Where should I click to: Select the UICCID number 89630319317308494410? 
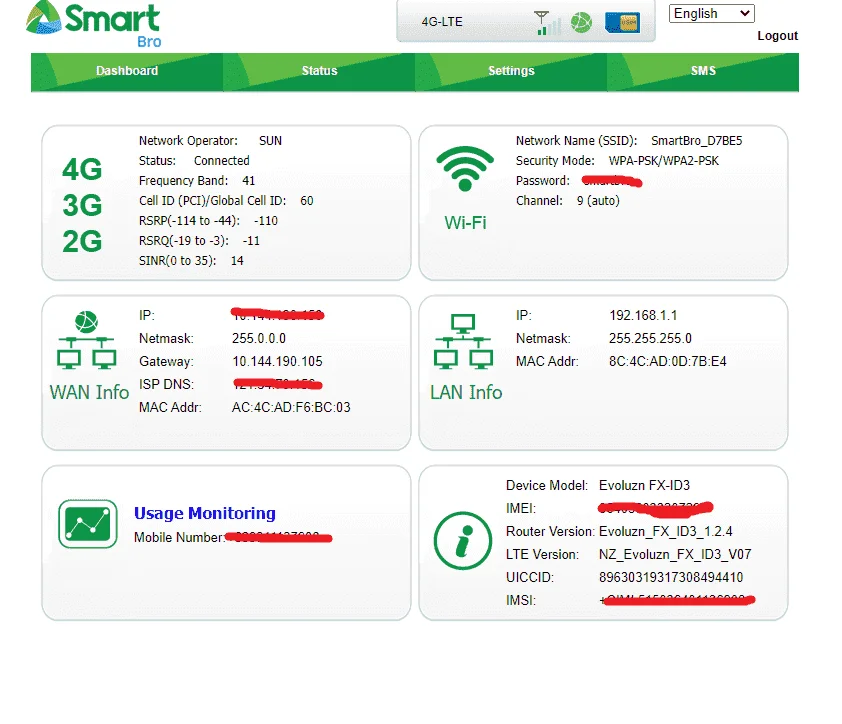pos(671,577)
